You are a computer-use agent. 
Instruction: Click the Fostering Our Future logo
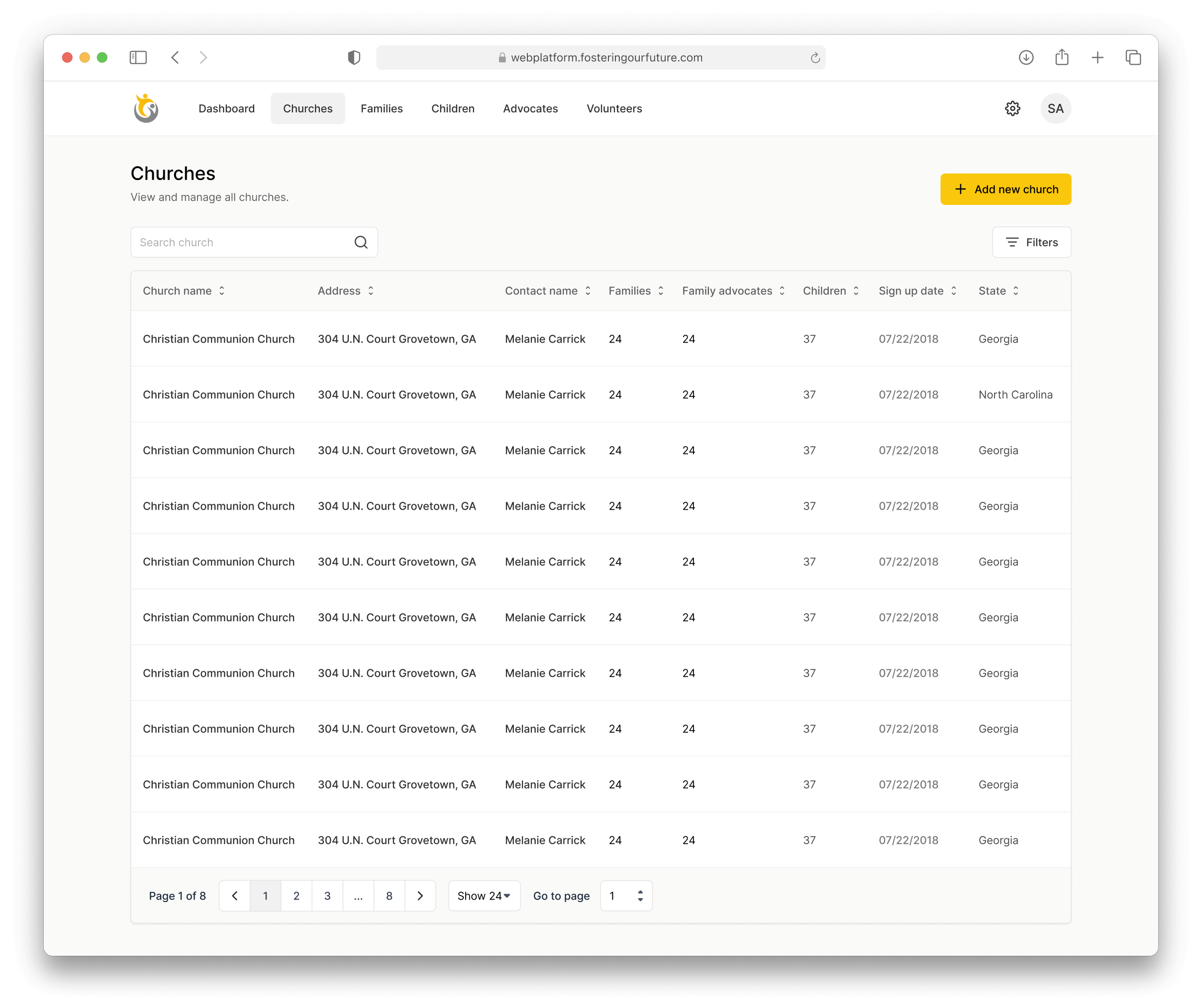[x=146, y=109]
